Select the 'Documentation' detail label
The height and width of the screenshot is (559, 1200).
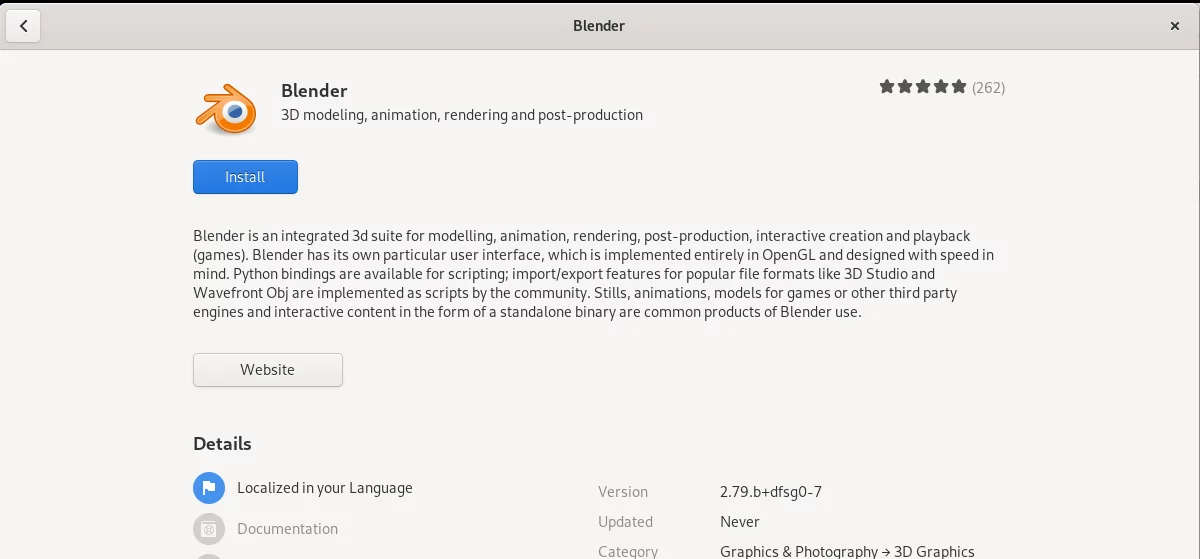[287, 529]
